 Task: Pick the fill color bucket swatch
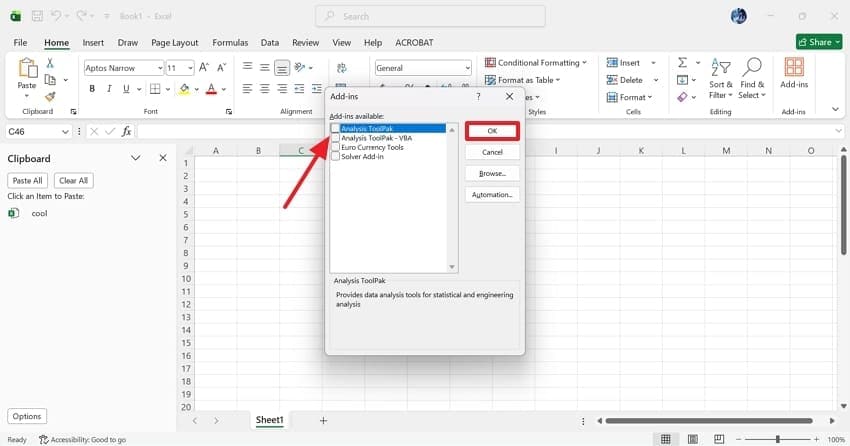click(x=184, y=89)
